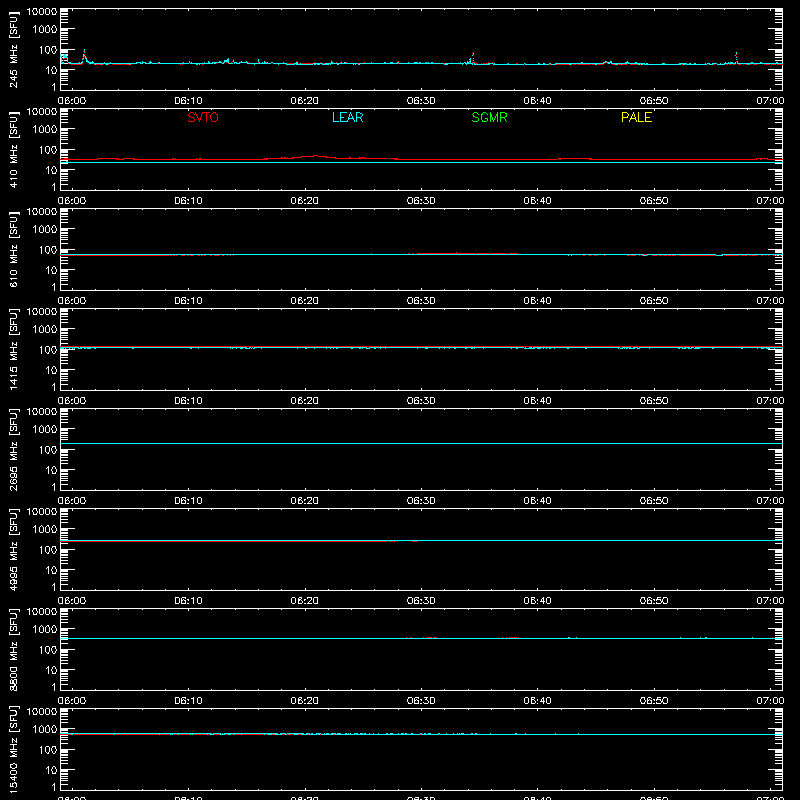
Task: Click 06:10 tick under the 1415 MHz plot
Action: 188,401
